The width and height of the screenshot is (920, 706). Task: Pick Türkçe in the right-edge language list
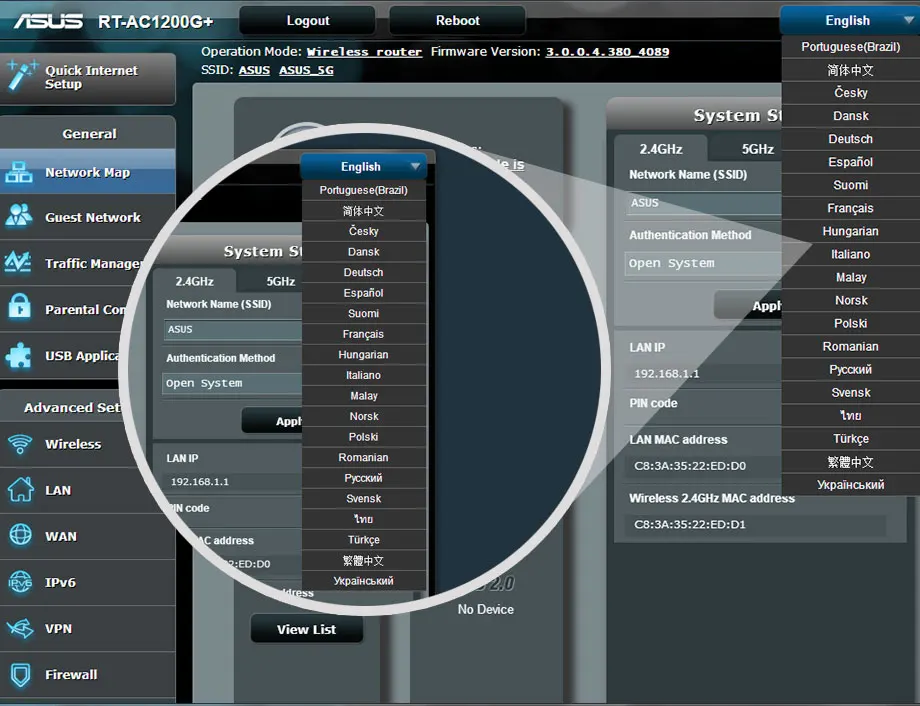pos(851,439)
